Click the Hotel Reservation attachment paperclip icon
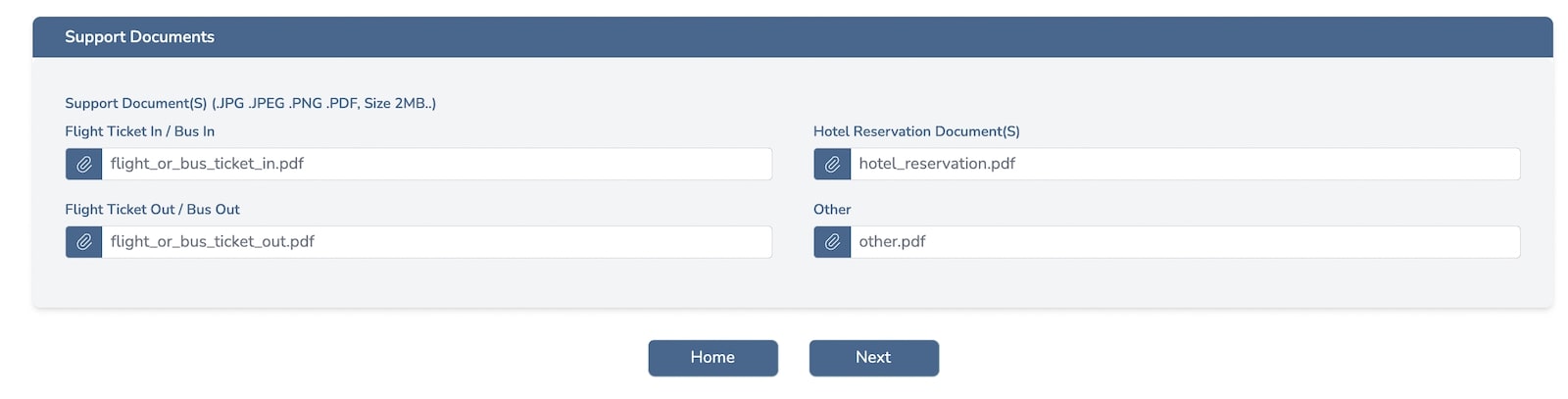Screen dimensions: 1568x399 (x=832, y=164)
